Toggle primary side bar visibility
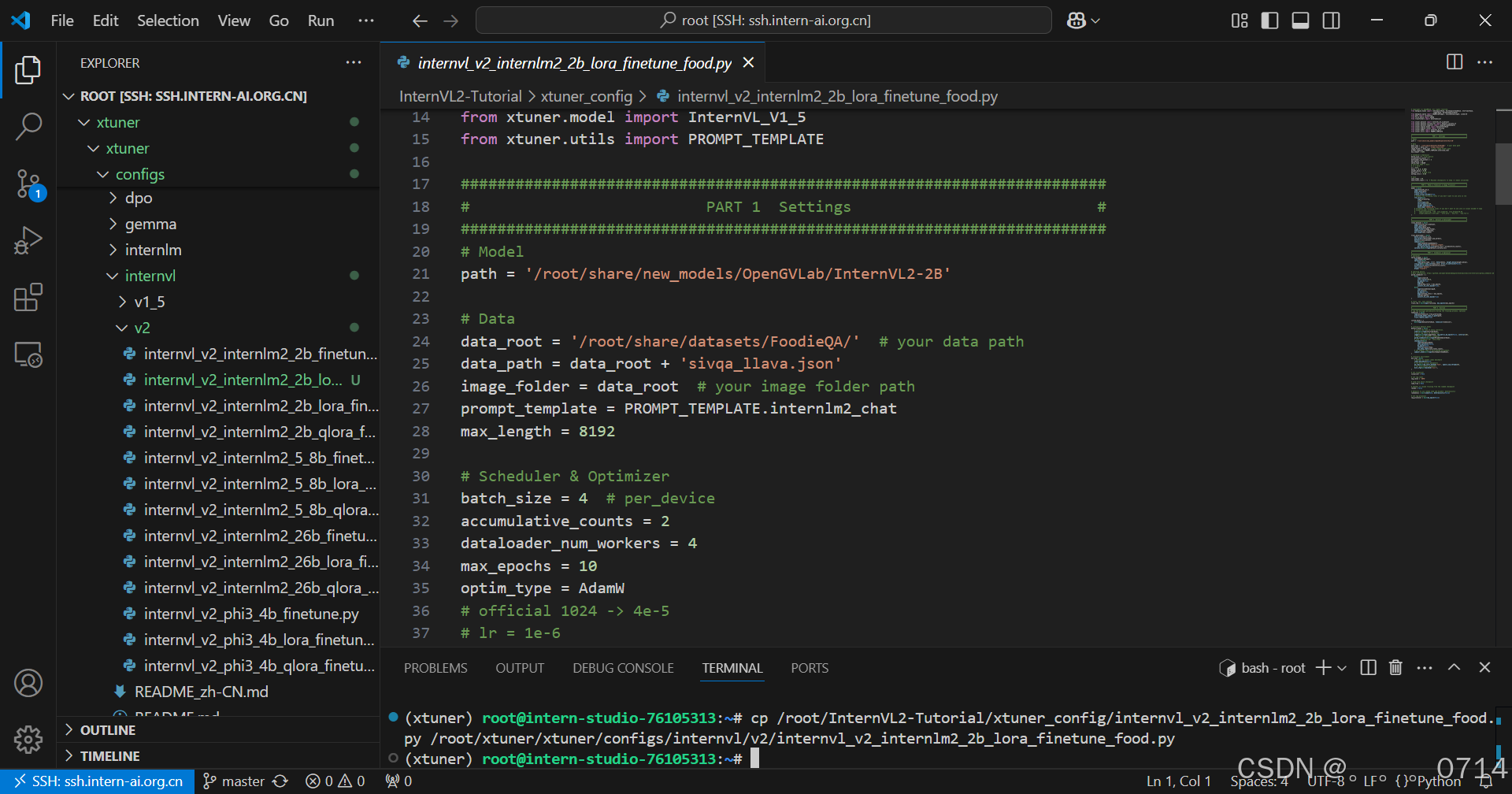 click(x=1270, y=21)
